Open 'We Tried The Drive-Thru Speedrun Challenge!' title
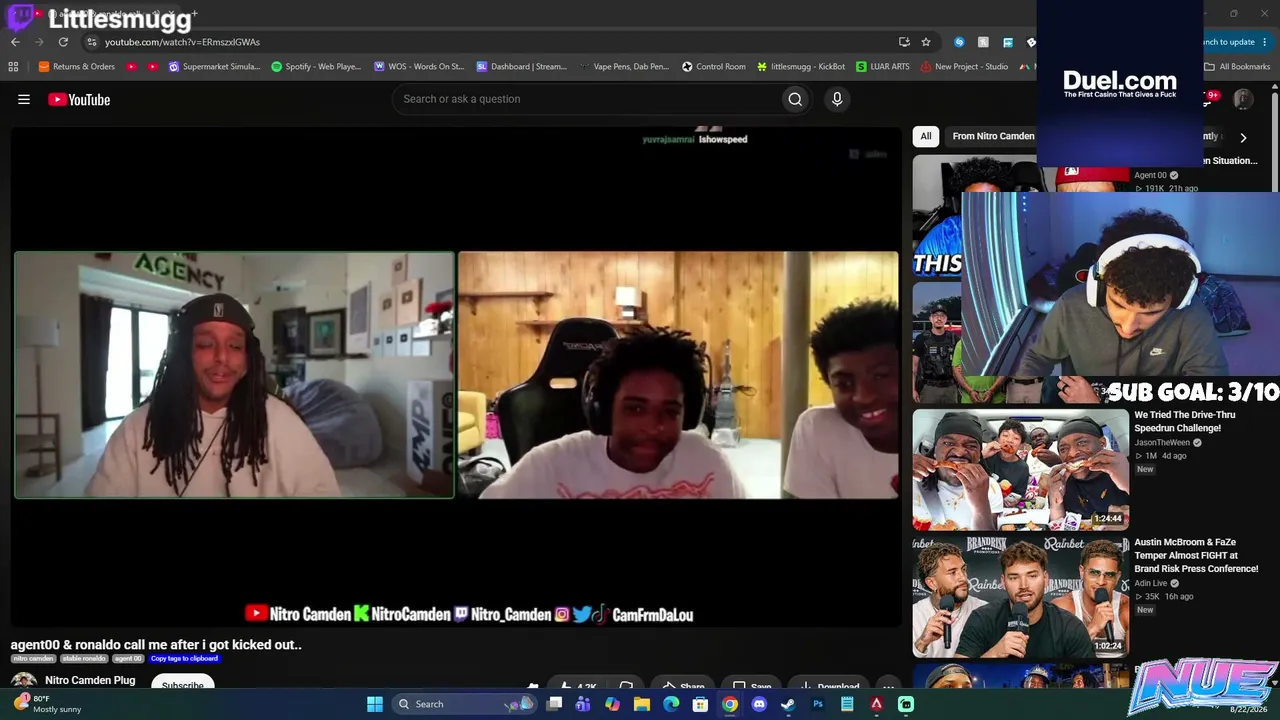Screen dimensions: 1280x720 click(x=1185, y=421)
